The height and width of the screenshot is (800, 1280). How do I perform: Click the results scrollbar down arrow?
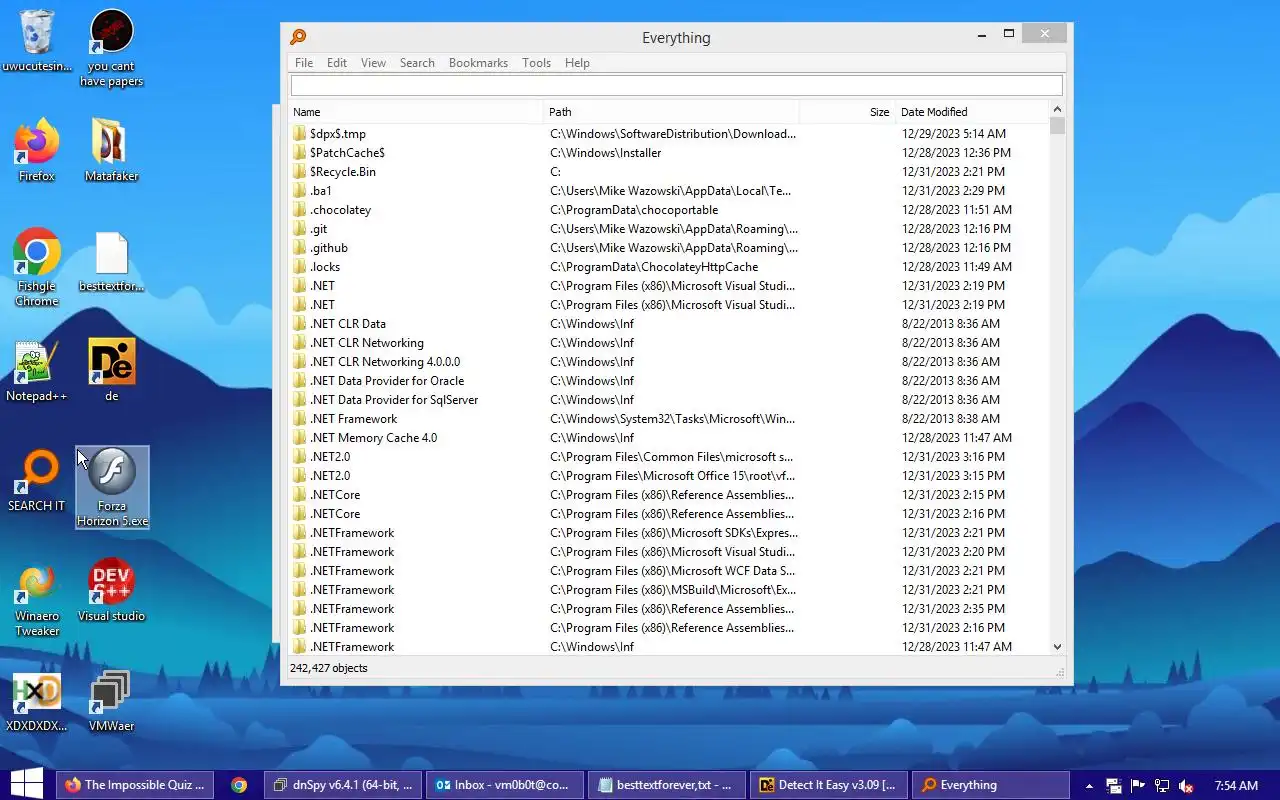1058,647
